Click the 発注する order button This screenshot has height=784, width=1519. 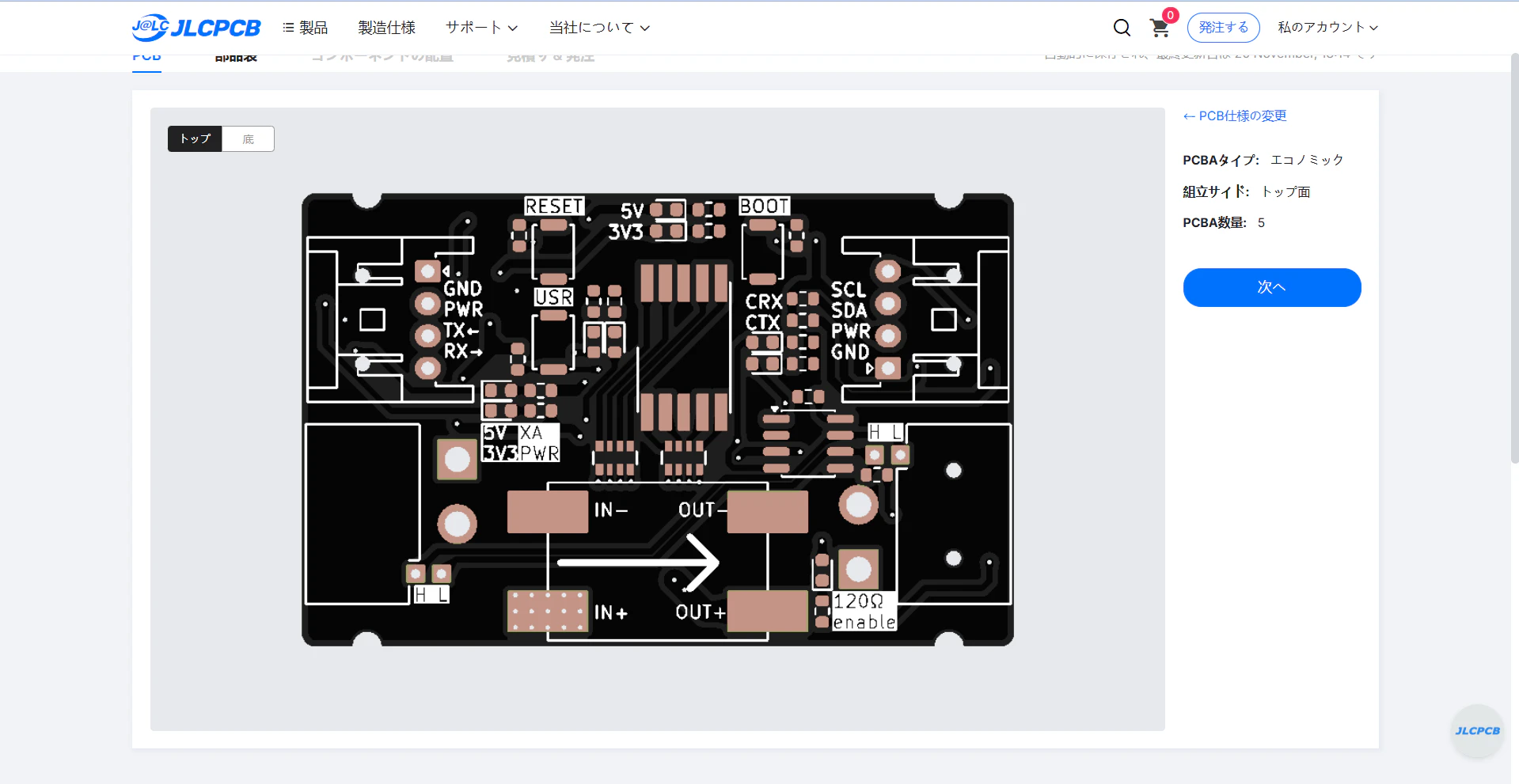1223,28
